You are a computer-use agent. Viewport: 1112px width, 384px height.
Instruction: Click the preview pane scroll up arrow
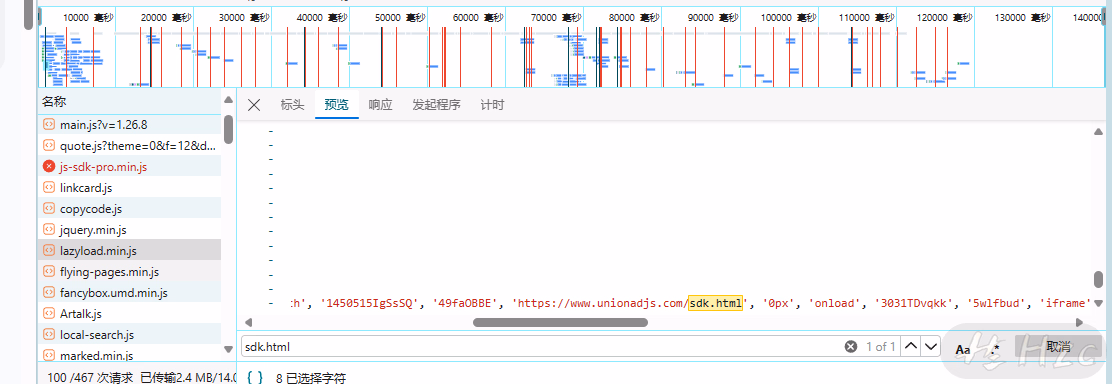click(x=1099, y=131)
